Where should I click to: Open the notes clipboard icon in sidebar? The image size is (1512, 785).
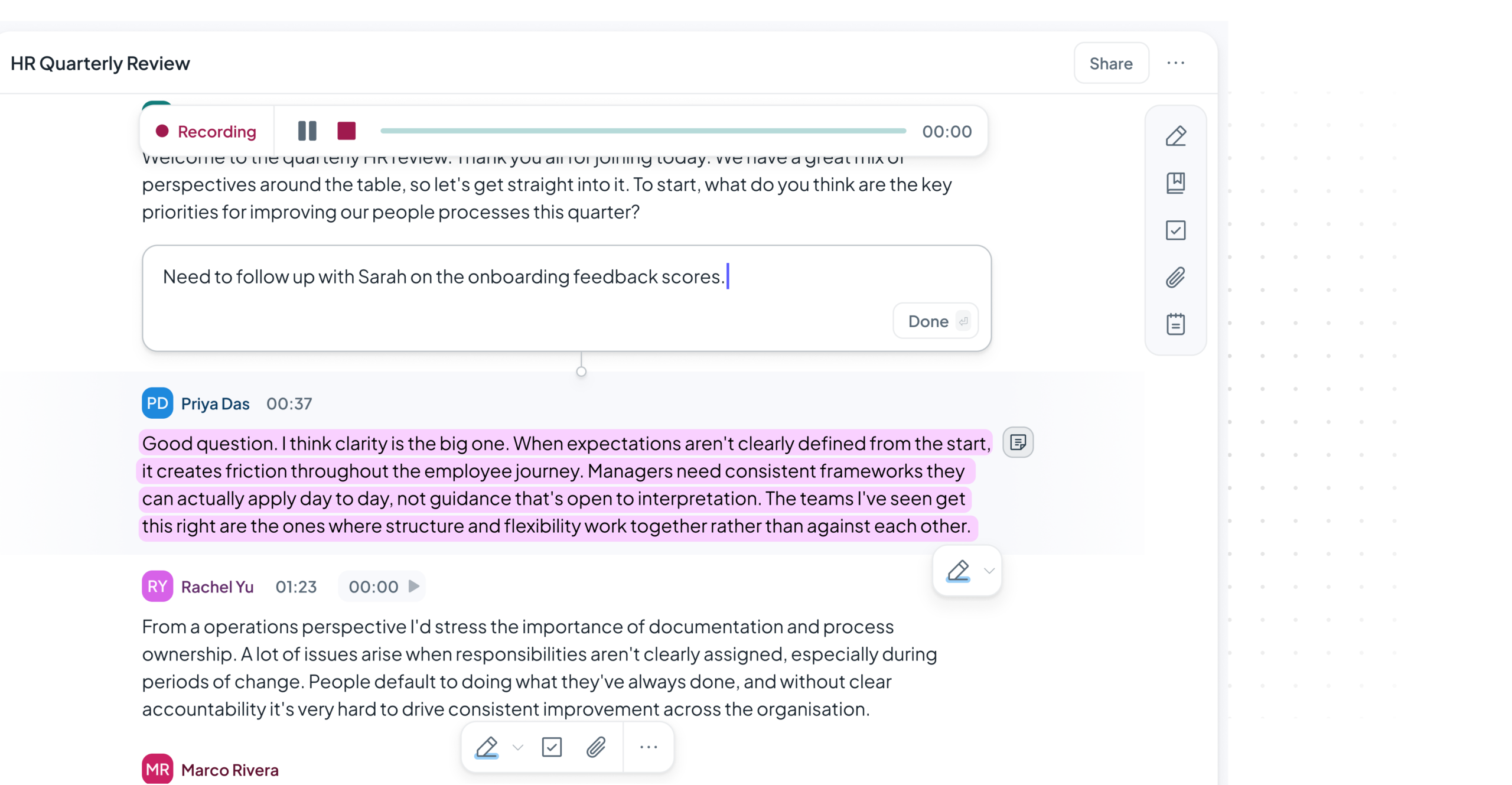click(x=1175, y=324)
